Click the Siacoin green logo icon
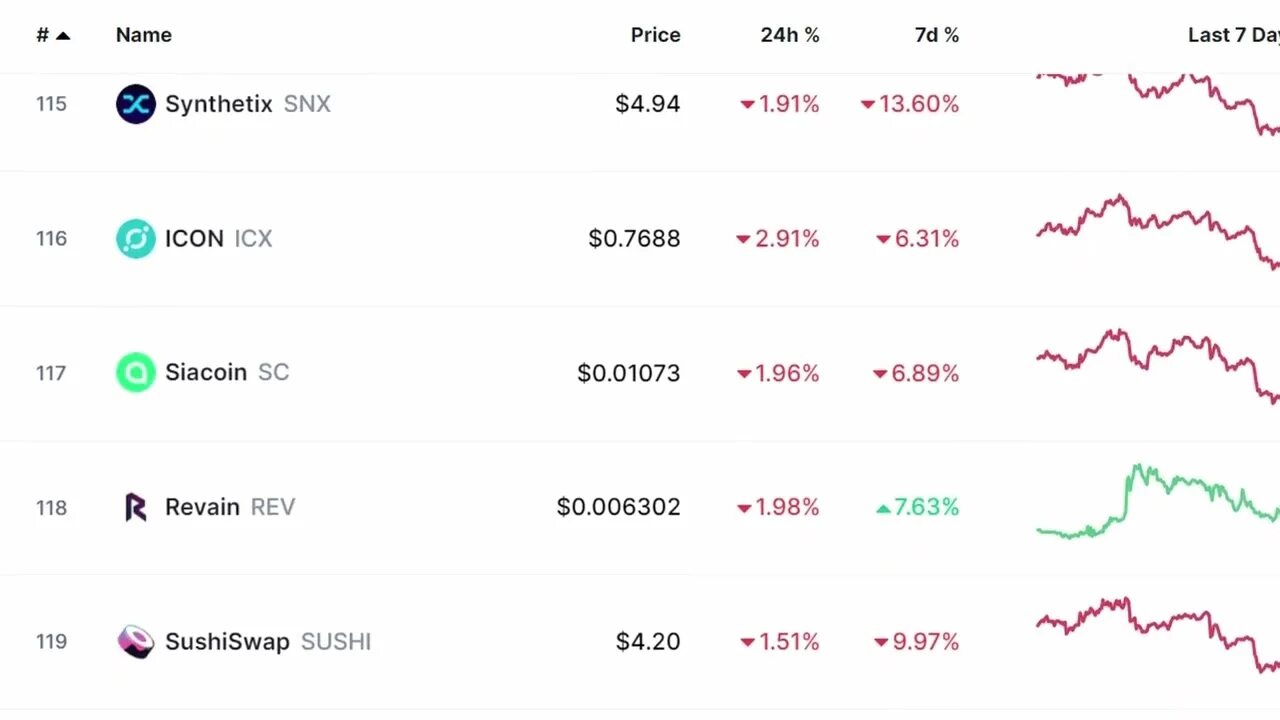 coord(135,373)
